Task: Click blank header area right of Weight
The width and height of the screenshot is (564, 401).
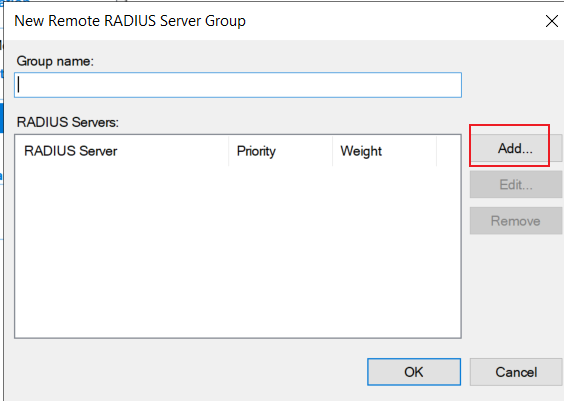Action: click(x=449, y=151)
